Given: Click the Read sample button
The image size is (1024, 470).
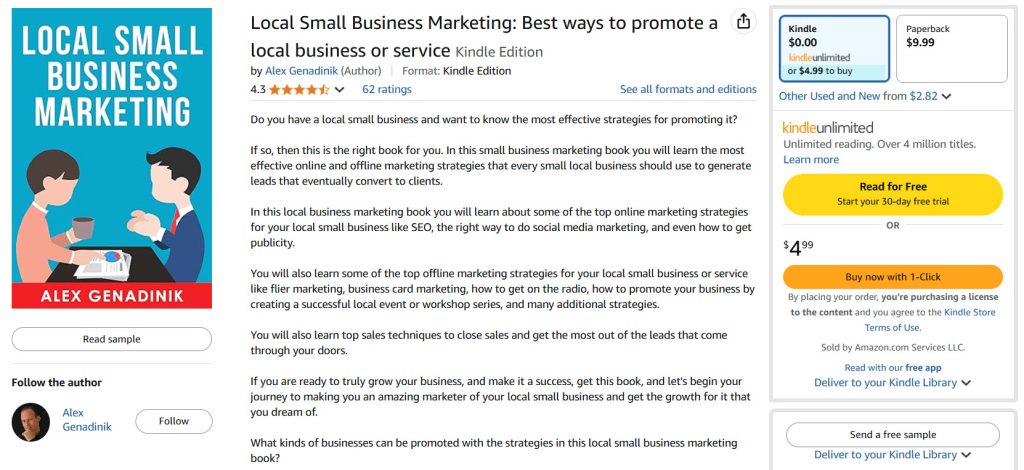Looking at the screenshot, I should pyautogui.click(x=111, y=339).
